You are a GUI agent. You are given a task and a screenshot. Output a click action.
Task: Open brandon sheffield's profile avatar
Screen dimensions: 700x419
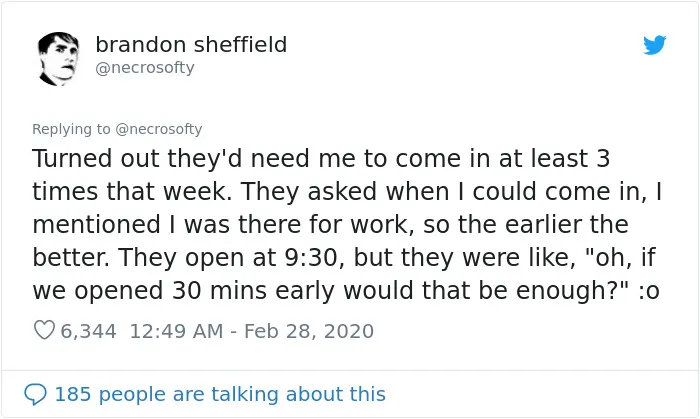[x=58, y=58]
